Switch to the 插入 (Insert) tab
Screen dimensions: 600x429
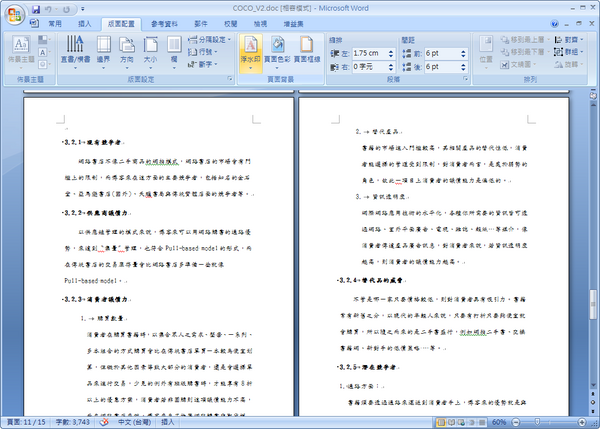(85, 24)
